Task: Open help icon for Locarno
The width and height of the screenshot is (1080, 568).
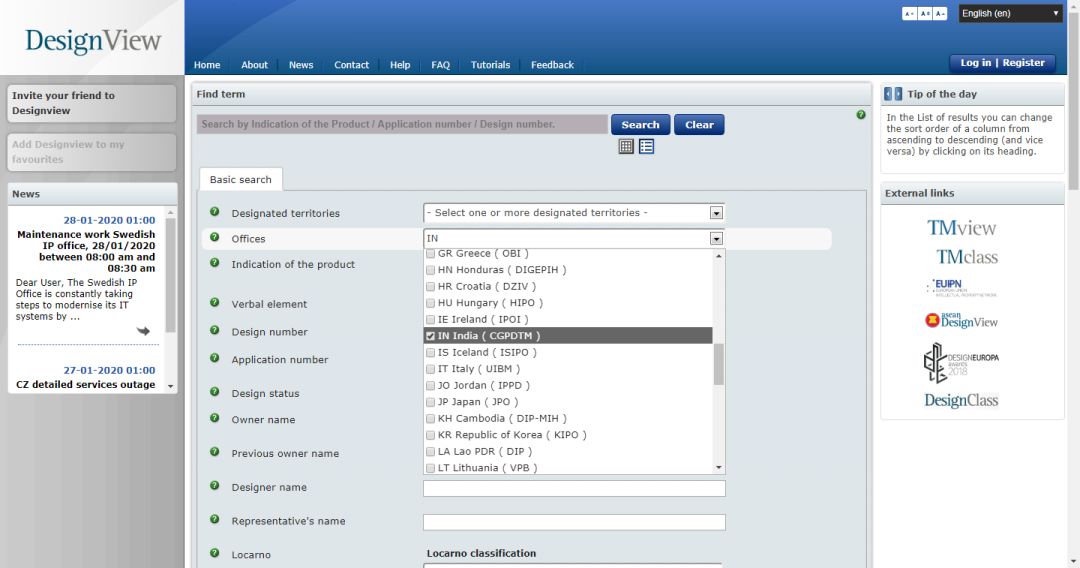Action: (x=214, y=553)
